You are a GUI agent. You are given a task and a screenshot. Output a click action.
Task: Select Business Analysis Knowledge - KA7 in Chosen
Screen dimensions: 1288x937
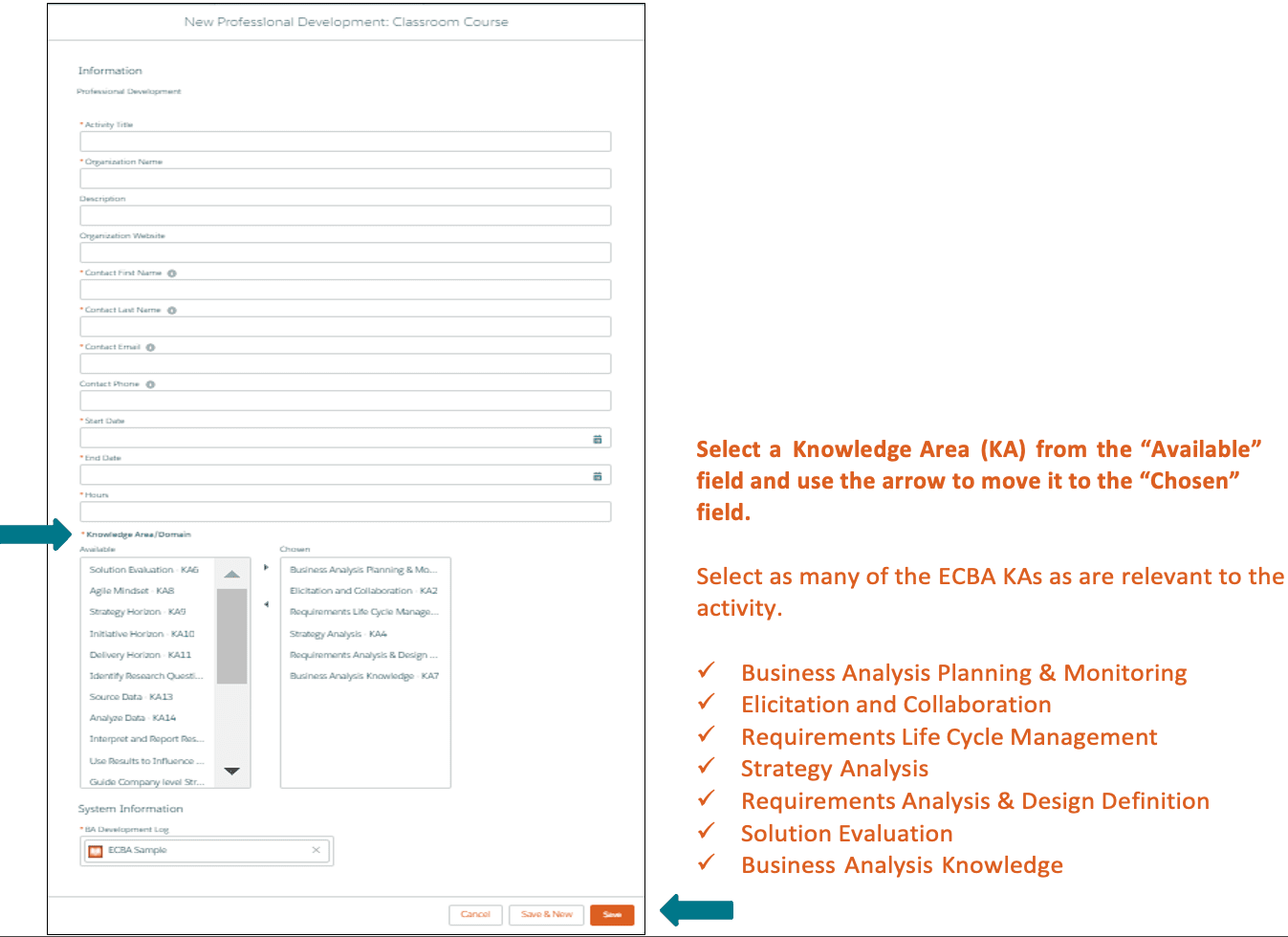click(x=365, y=676)
